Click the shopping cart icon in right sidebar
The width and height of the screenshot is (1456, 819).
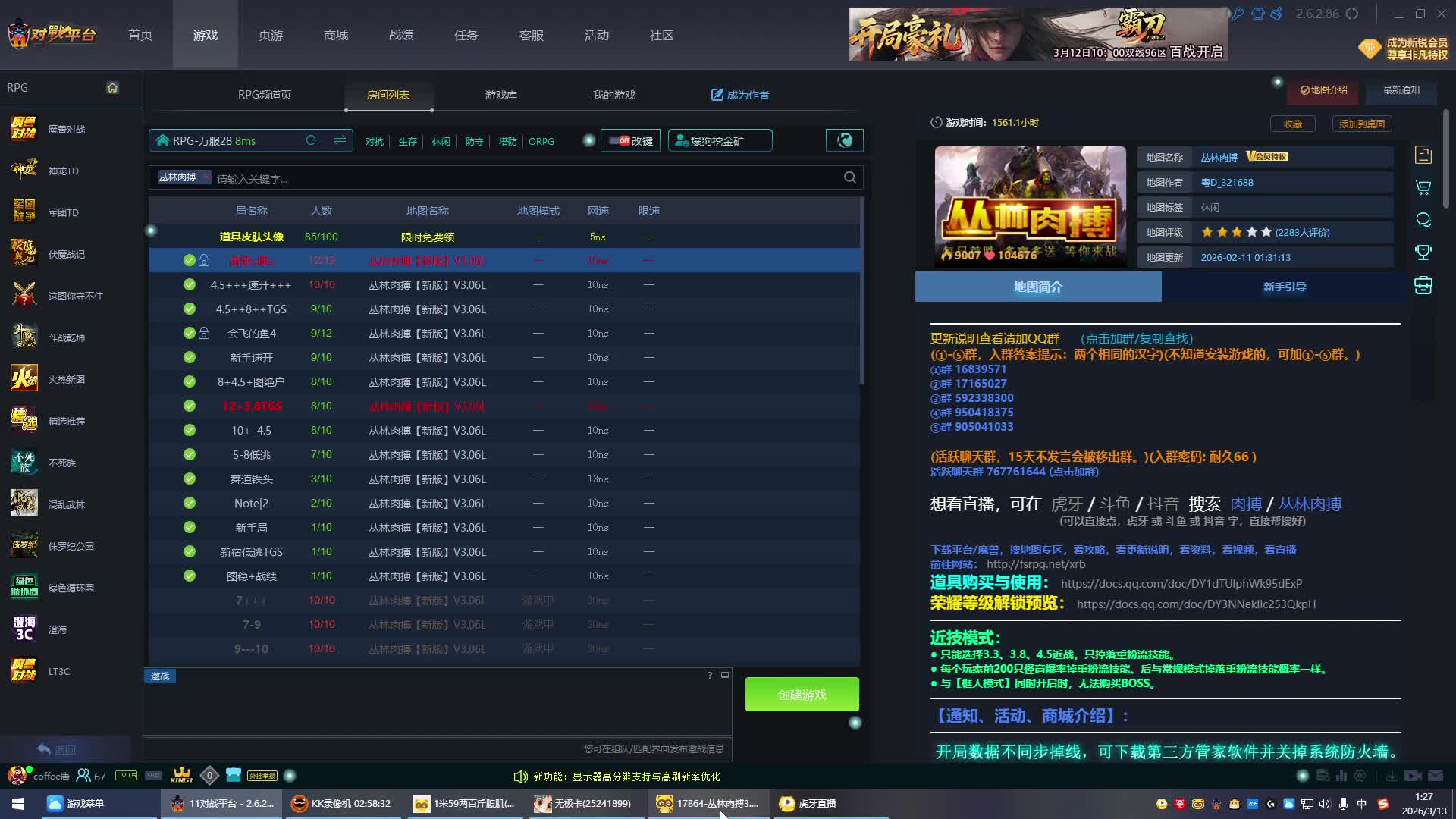tap(1423, 187)
